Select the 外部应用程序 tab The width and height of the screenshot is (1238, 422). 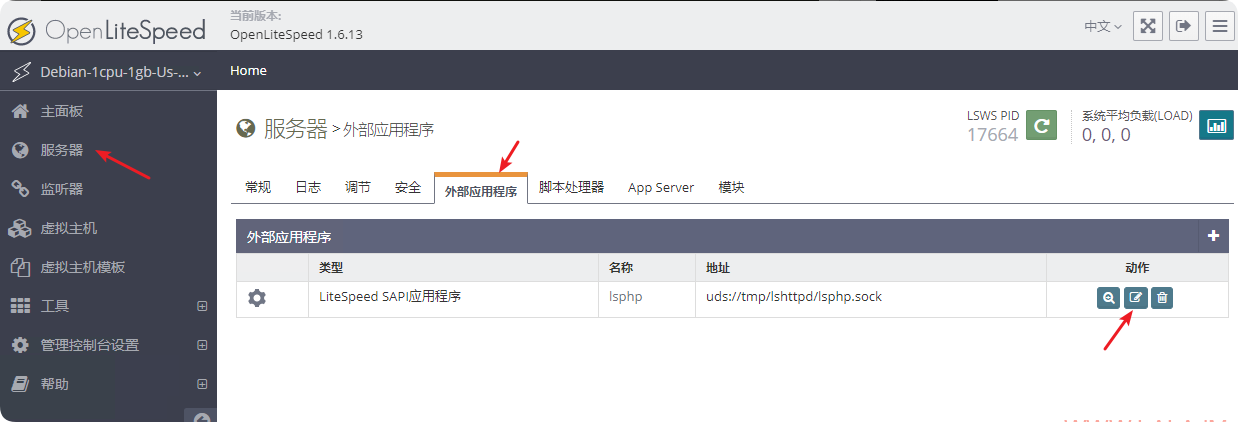481,189
